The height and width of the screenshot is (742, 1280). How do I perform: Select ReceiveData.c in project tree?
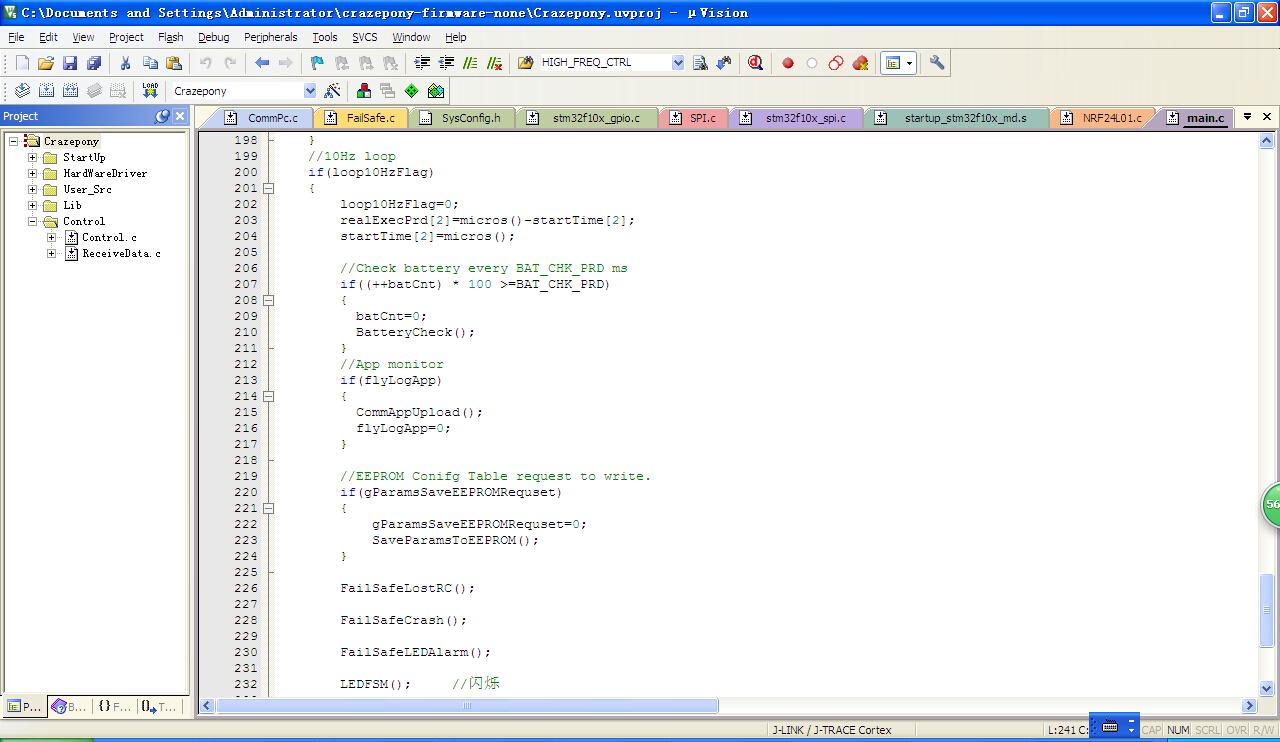pyautogui.click(x=120, y=253)
